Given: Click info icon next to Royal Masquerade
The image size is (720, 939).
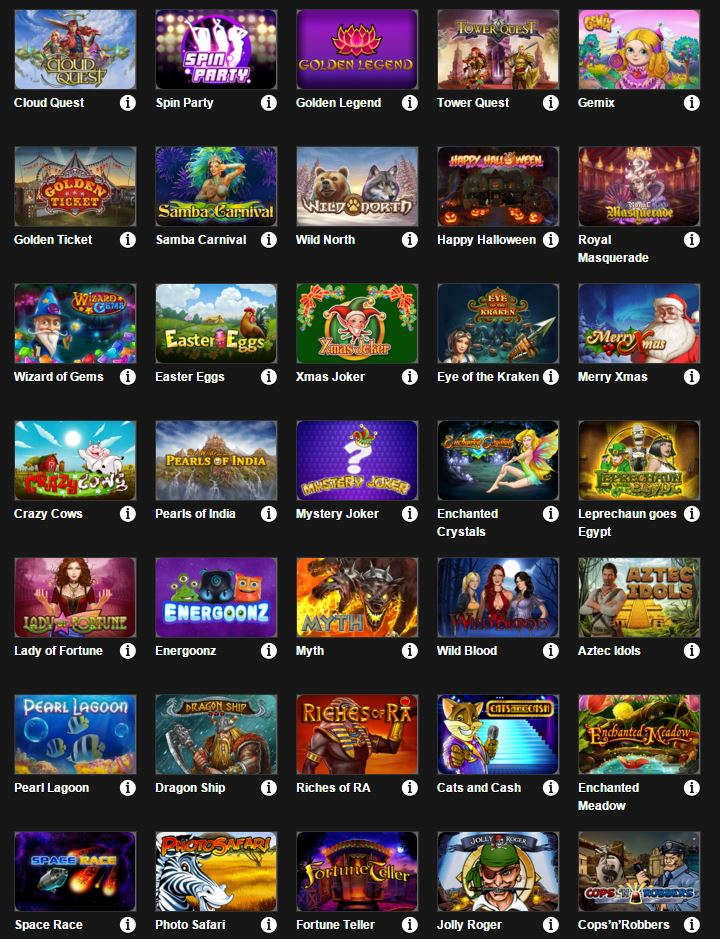Looking at the screenshot, I should (691, 240).
